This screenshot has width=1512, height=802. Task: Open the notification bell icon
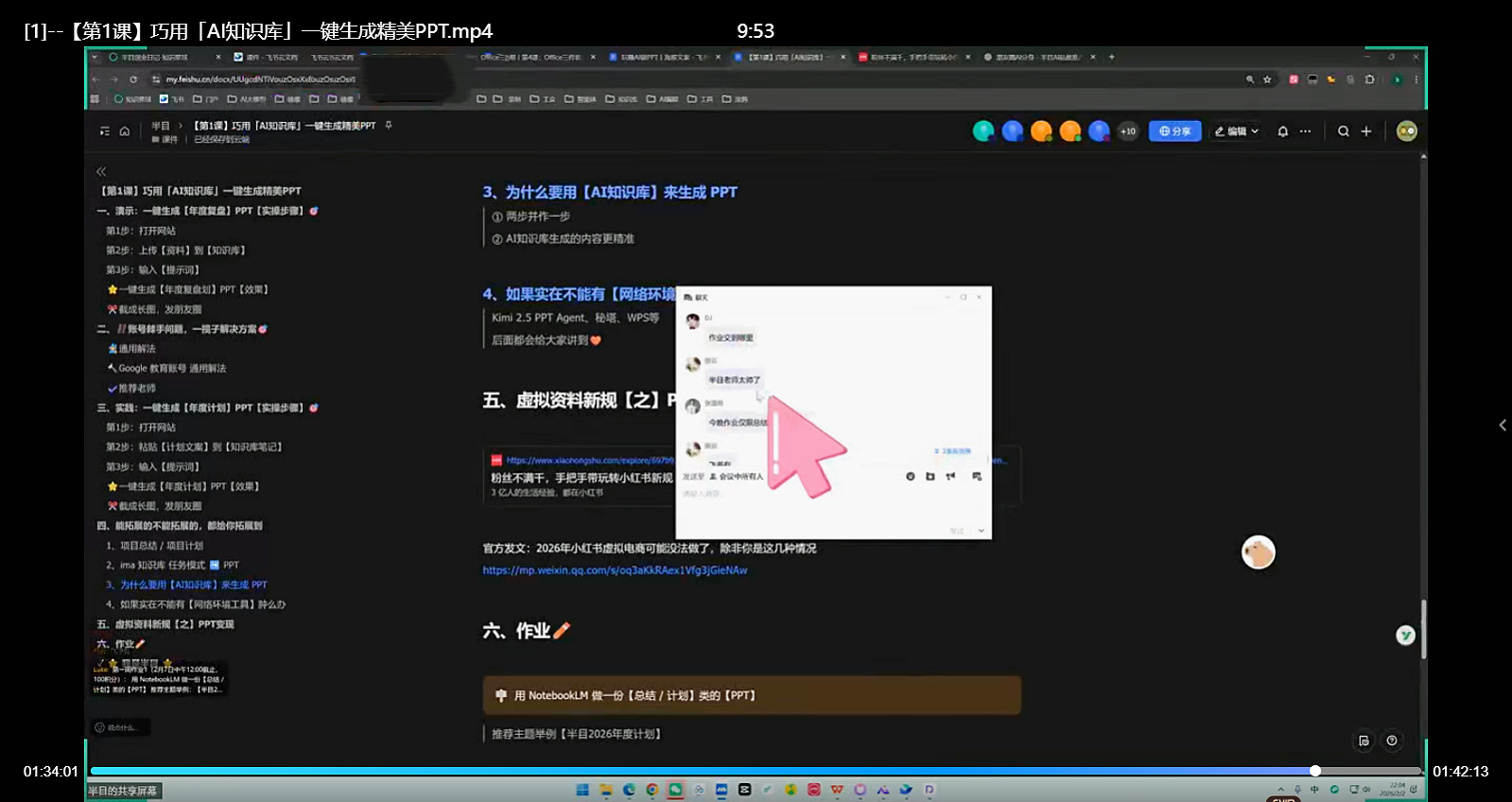tap(1282, 131)
